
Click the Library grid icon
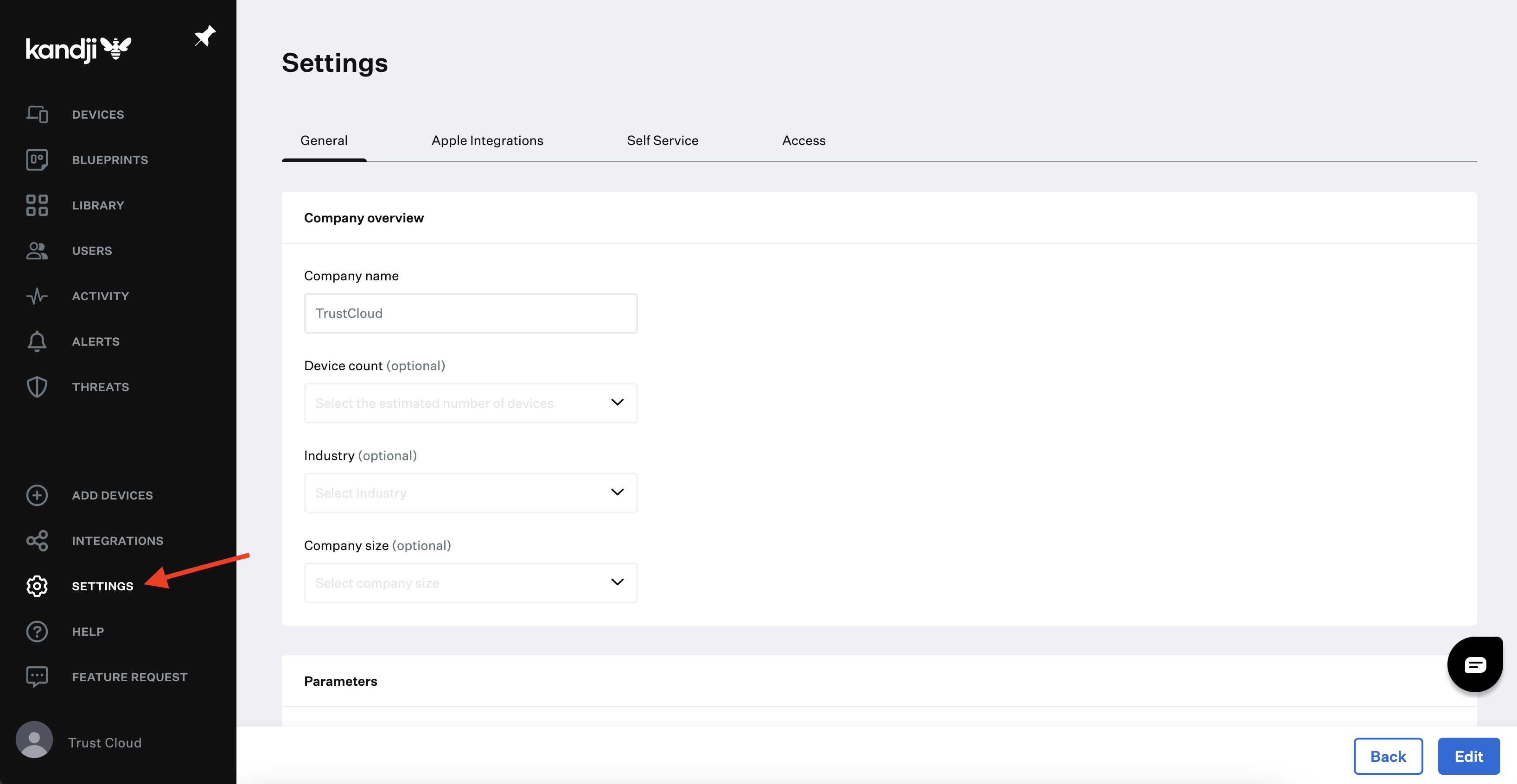click(37, 205)
